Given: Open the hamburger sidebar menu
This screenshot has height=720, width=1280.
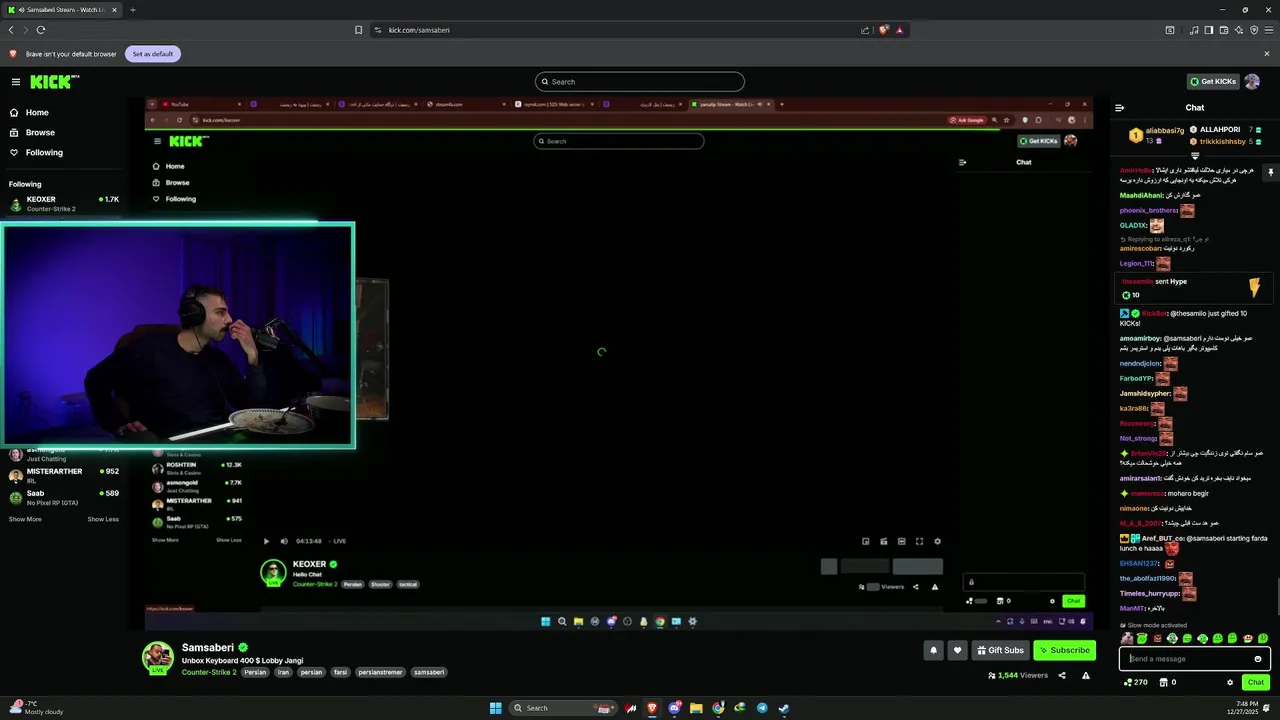Looking at the screenshot, I should tap(16, 82).
